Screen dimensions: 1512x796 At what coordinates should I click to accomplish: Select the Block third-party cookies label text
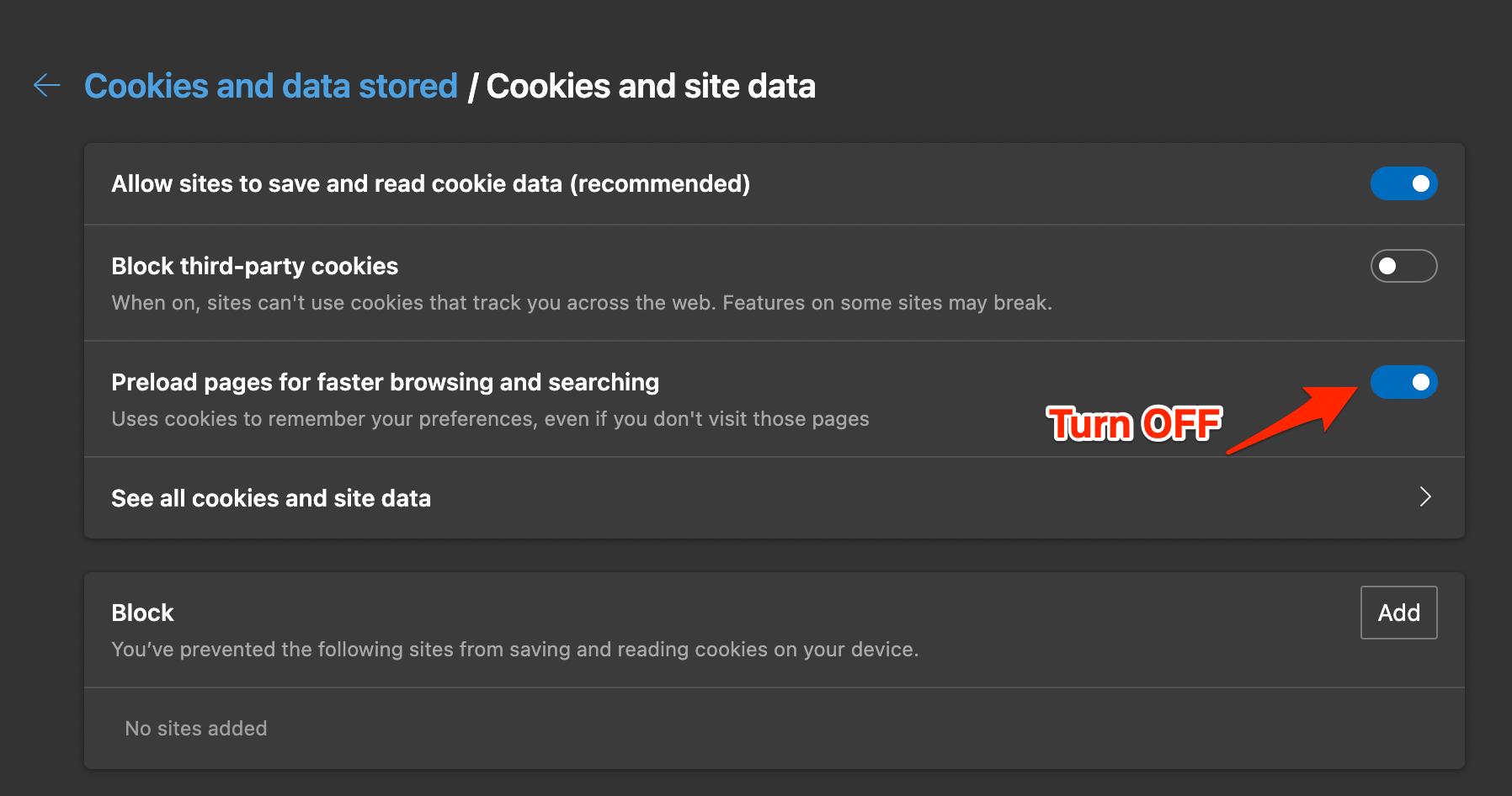coord(254,266)
